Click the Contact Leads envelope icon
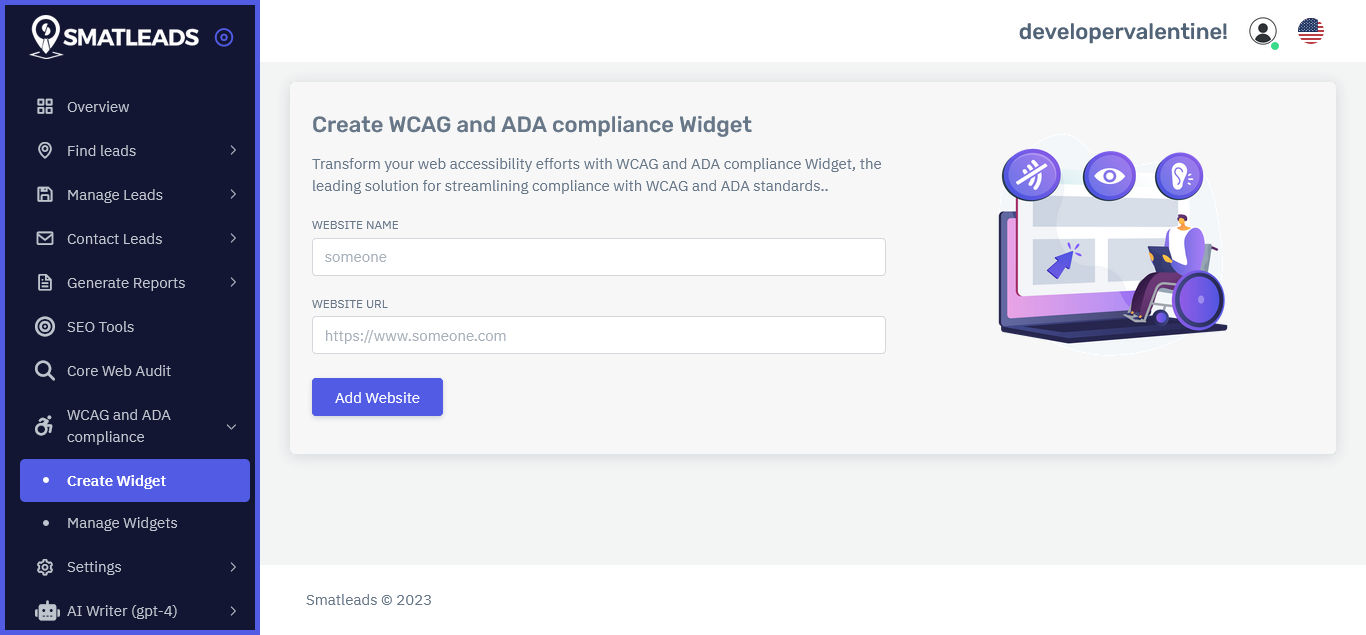This screenshot has height=635, width=1366. (x=45, y=239)
